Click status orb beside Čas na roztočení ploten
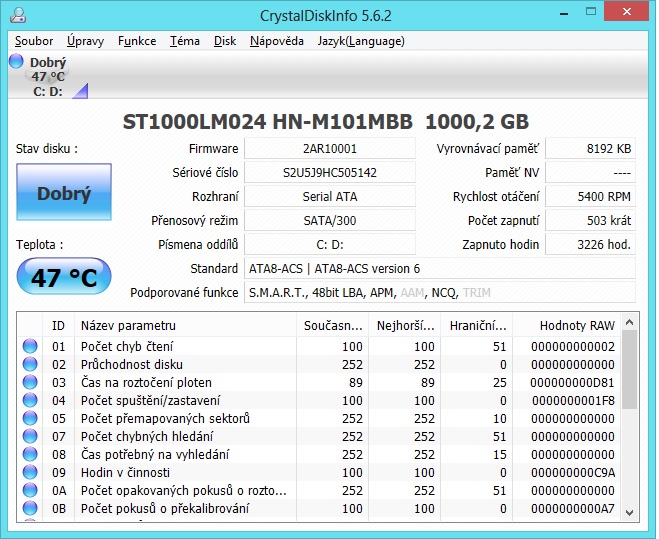The image size is (659, 539). tap(30, 382)
